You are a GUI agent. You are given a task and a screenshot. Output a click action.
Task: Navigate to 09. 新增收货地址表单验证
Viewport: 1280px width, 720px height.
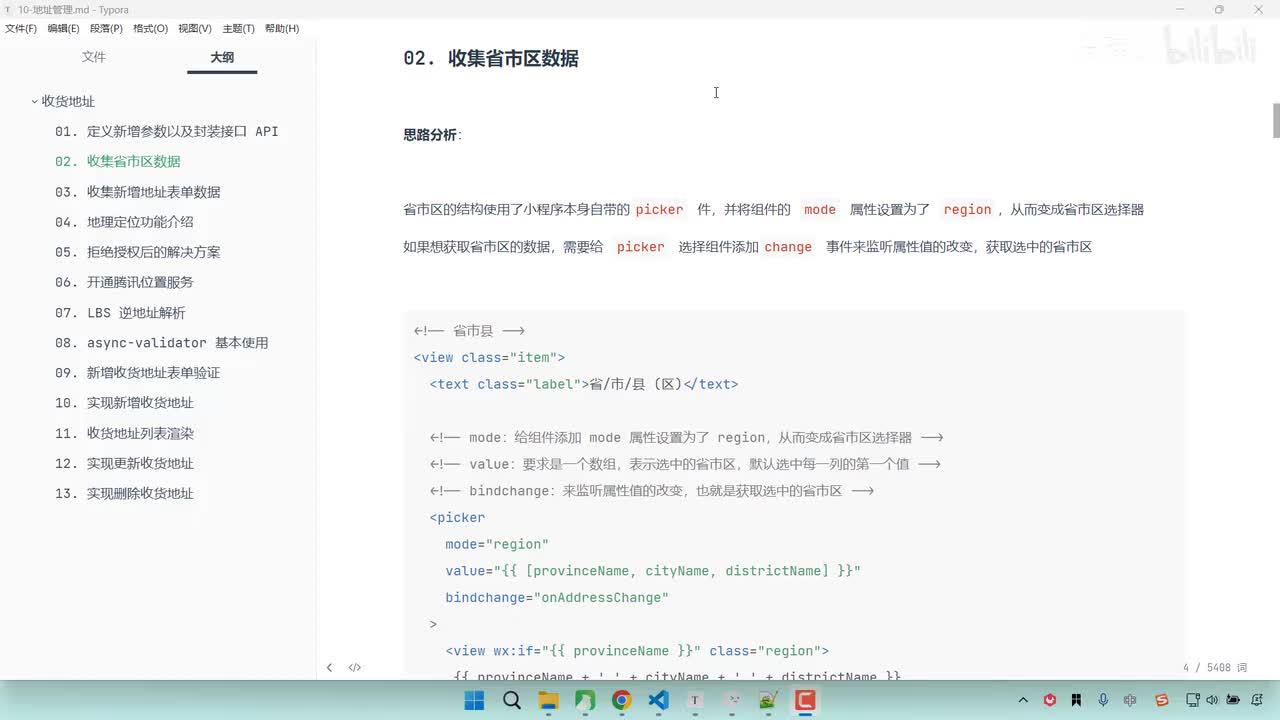[138, 373]
